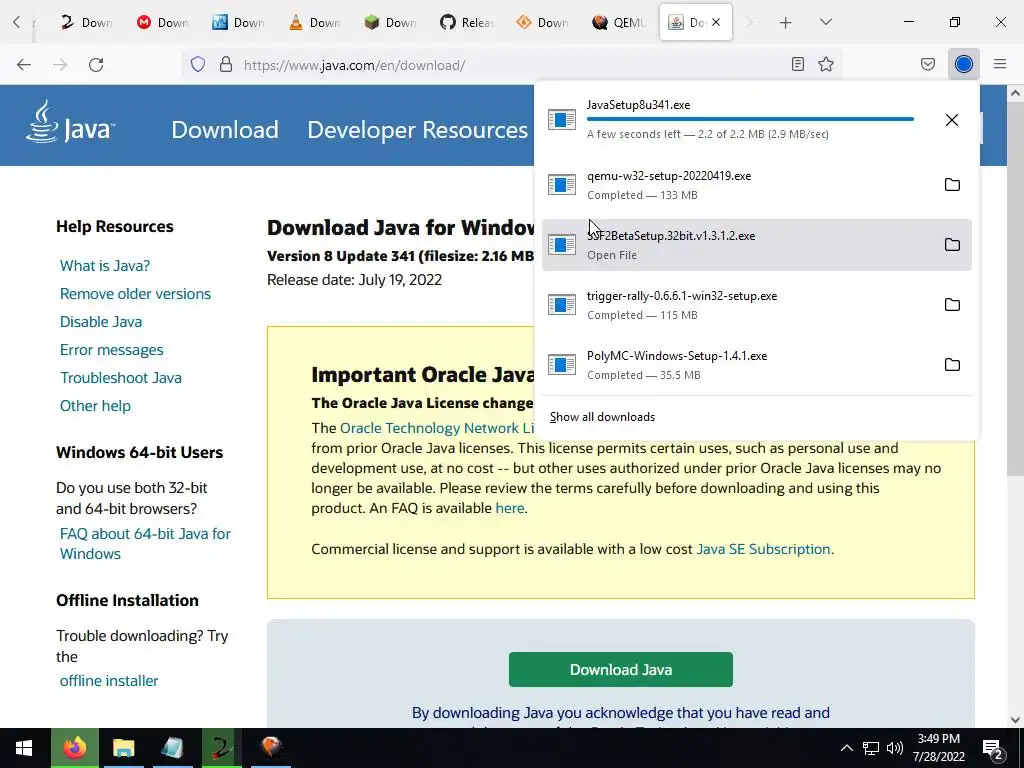Click Show all downloads
This screenshot has width=1024, height=768.
click(x=602, y=417)
